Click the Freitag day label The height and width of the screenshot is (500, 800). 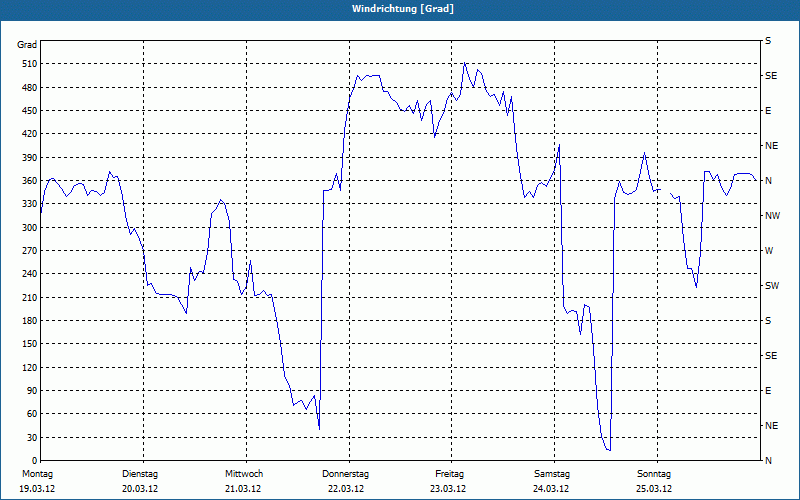pyautogui.click(x=449, y=474)
